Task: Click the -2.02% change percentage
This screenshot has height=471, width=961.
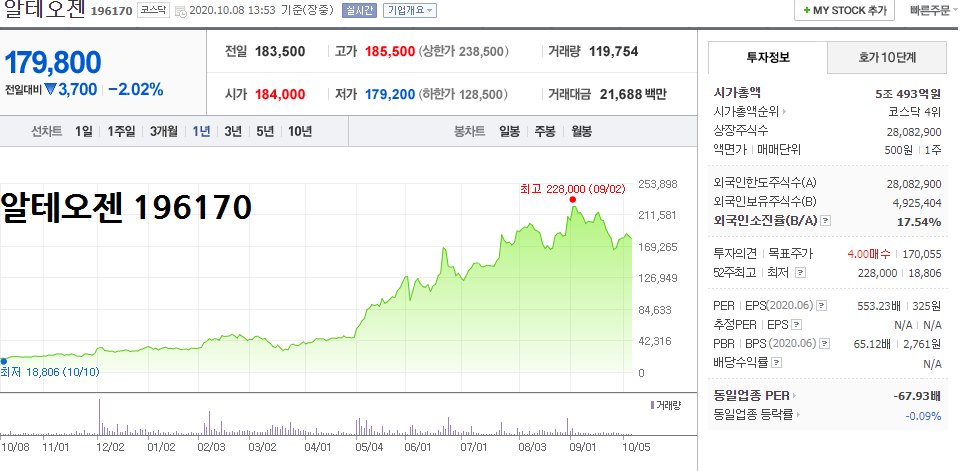Action: pos(136,90)
